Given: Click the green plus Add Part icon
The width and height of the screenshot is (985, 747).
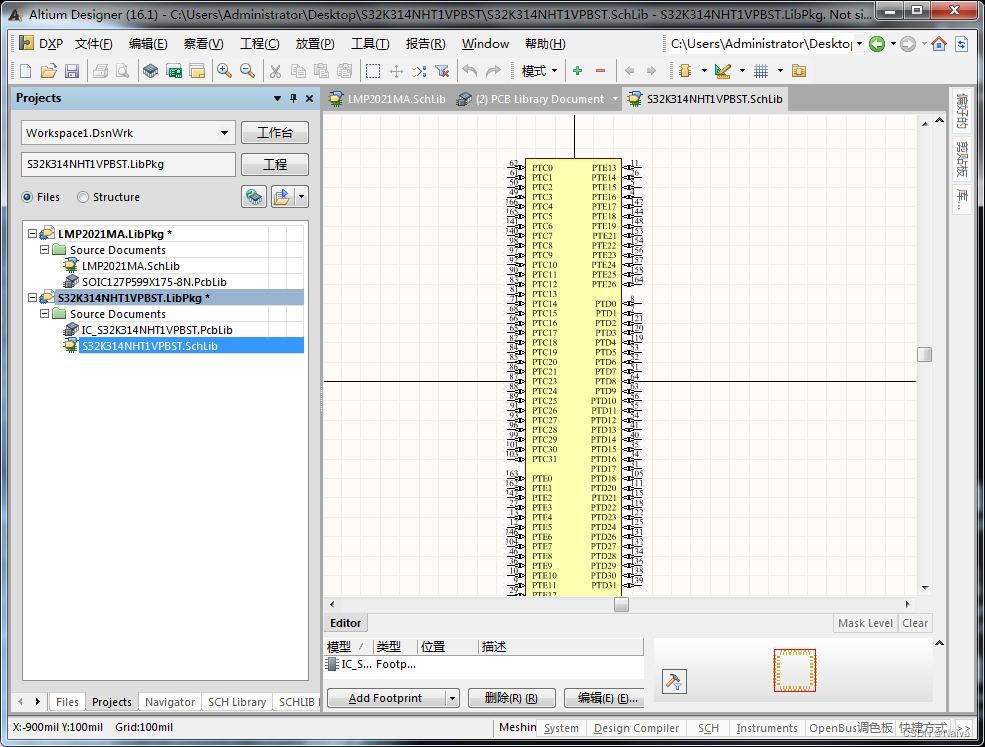Looking at the screenshot, I should tap(577, 71).
